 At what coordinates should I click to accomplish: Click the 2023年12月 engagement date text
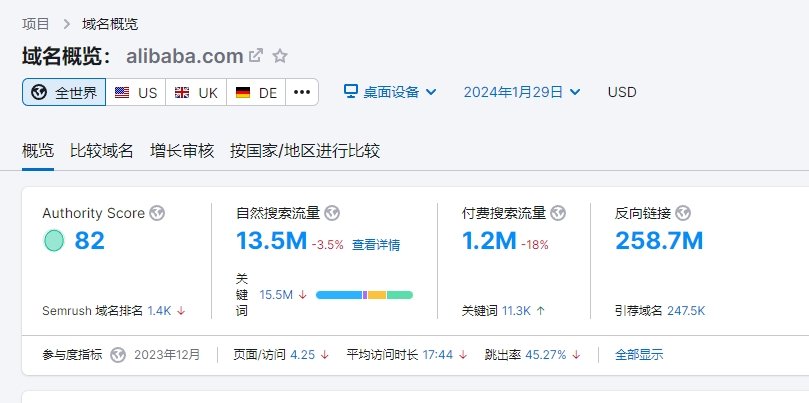167,354
